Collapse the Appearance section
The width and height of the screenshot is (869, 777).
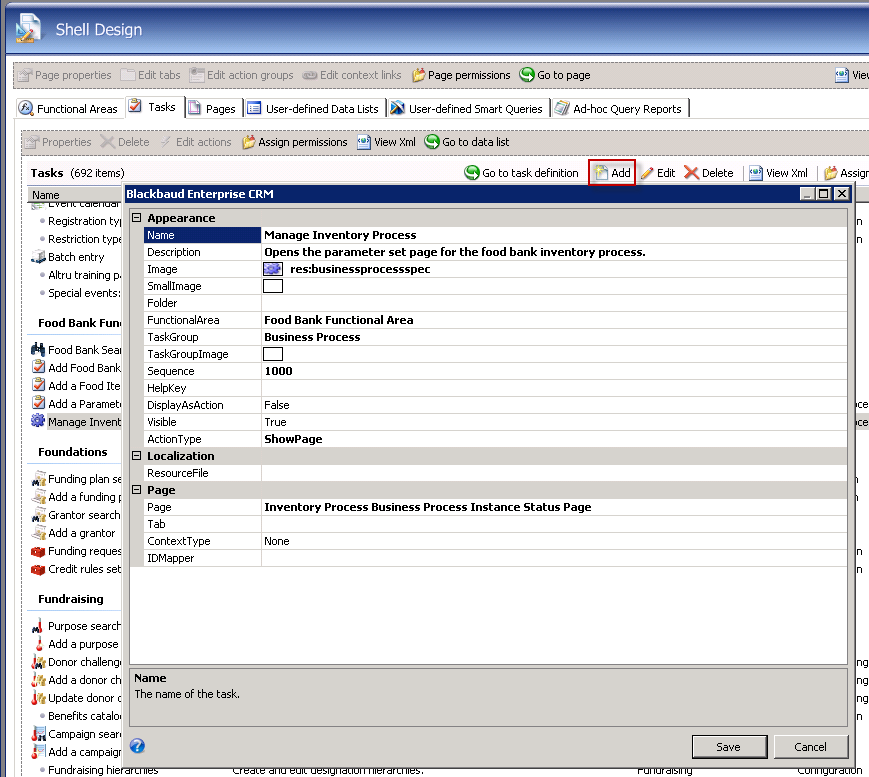point(137,218)
